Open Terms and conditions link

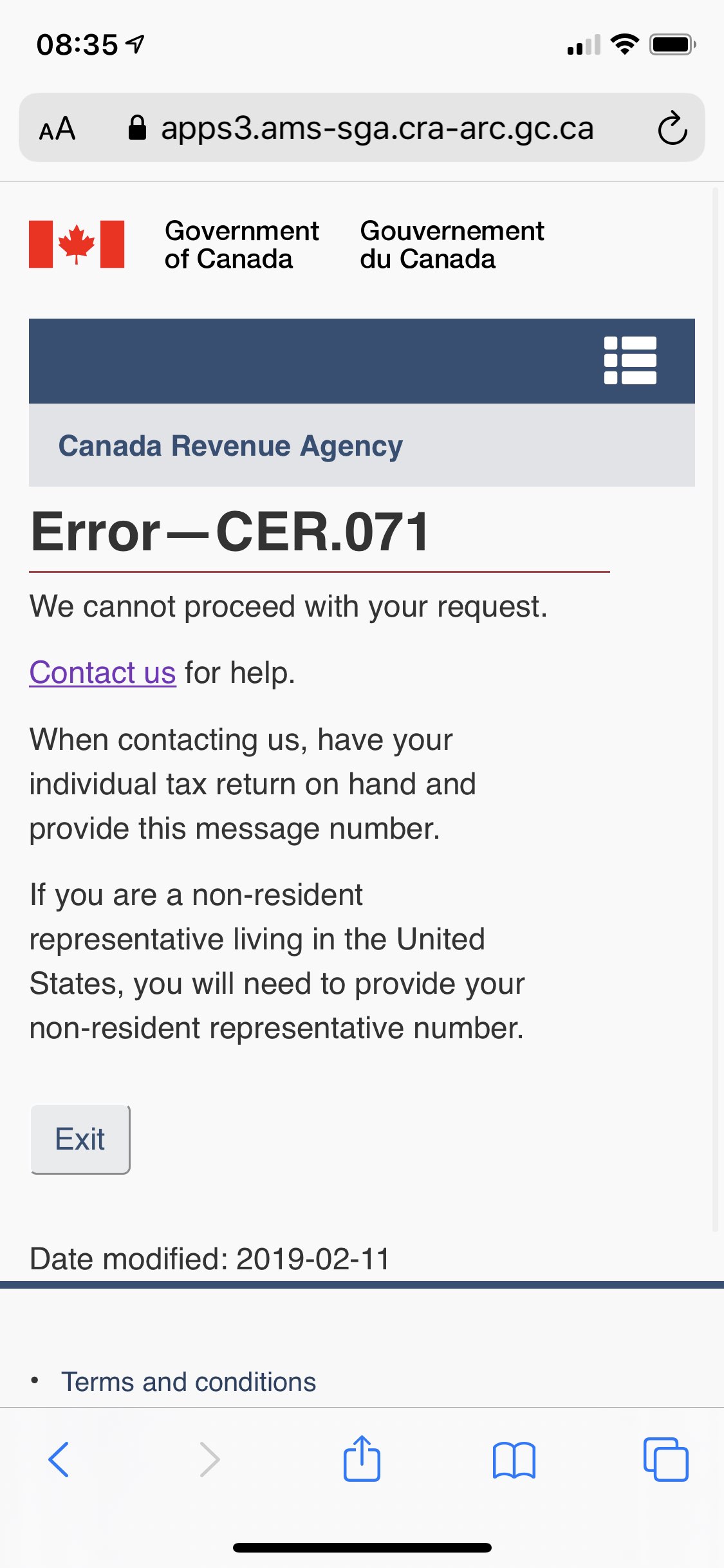(x=189, y=1382)
